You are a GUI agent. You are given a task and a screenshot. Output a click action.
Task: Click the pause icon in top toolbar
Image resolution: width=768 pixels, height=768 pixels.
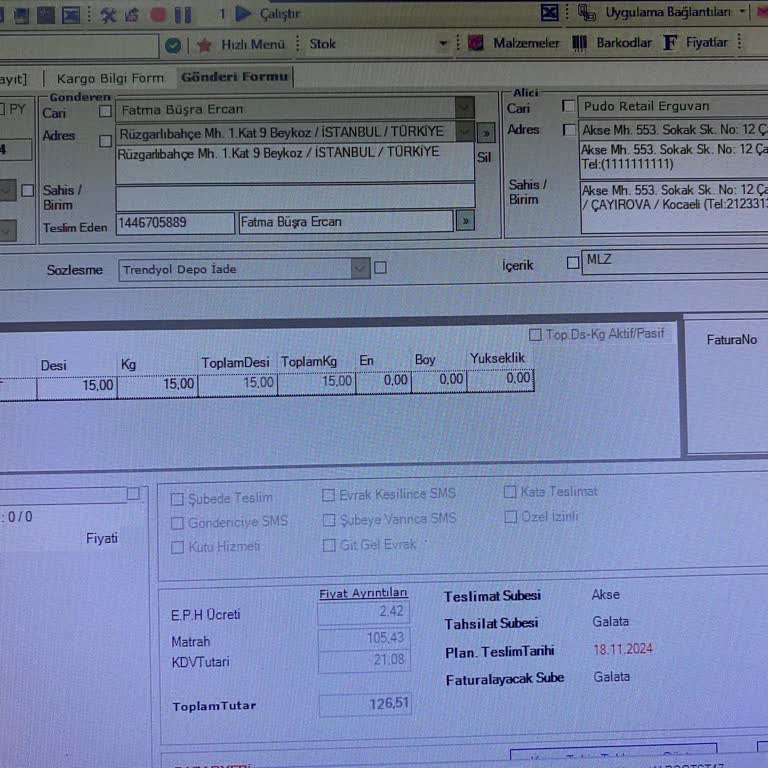click(182, 15)
